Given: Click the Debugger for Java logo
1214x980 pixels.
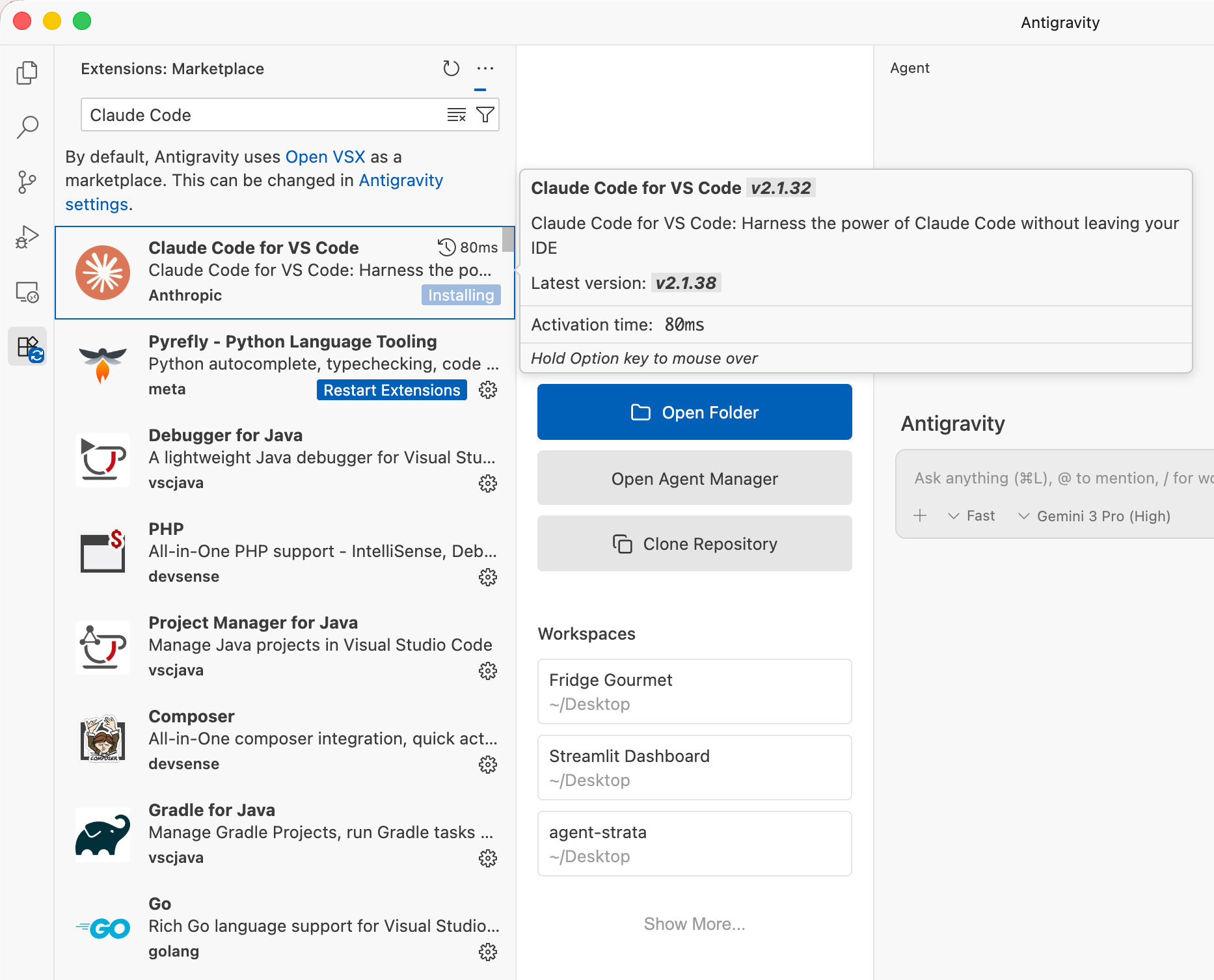Looking at the screenshot, I should [x=103, y=459].
